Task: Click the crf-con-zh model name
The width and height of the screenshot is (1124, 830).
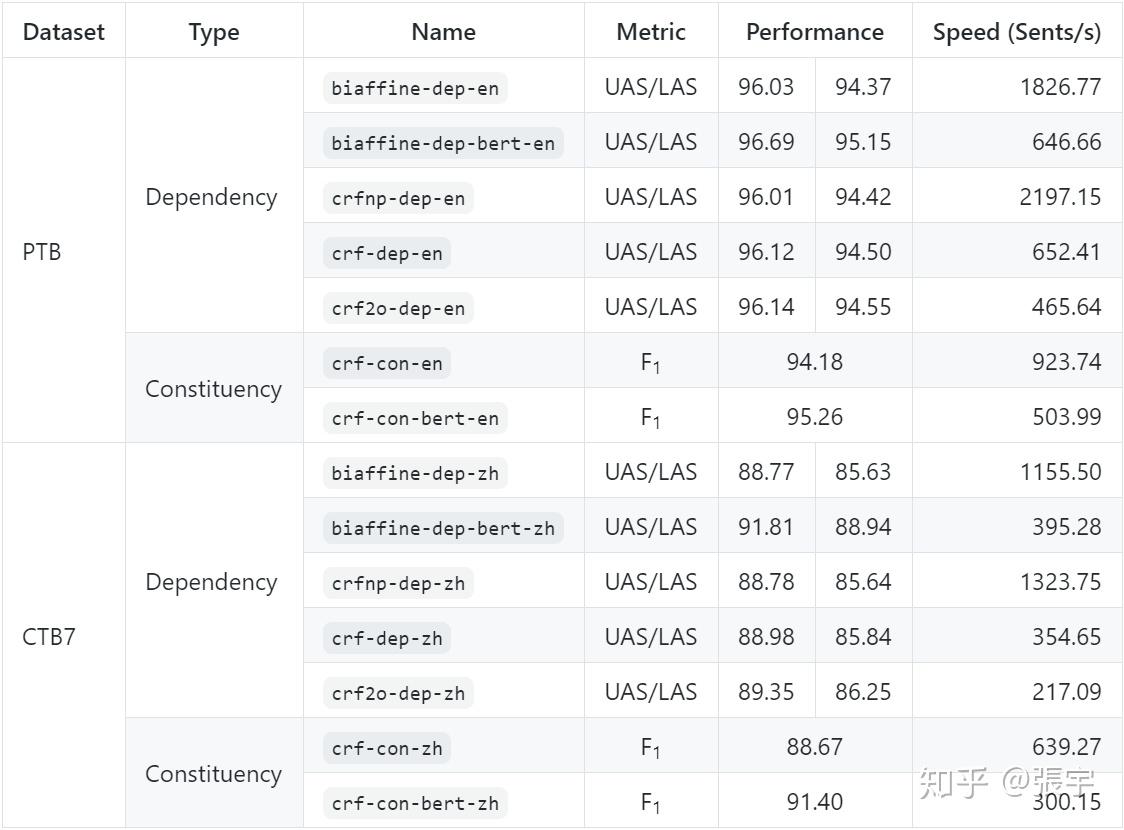Action: point(387,748)
